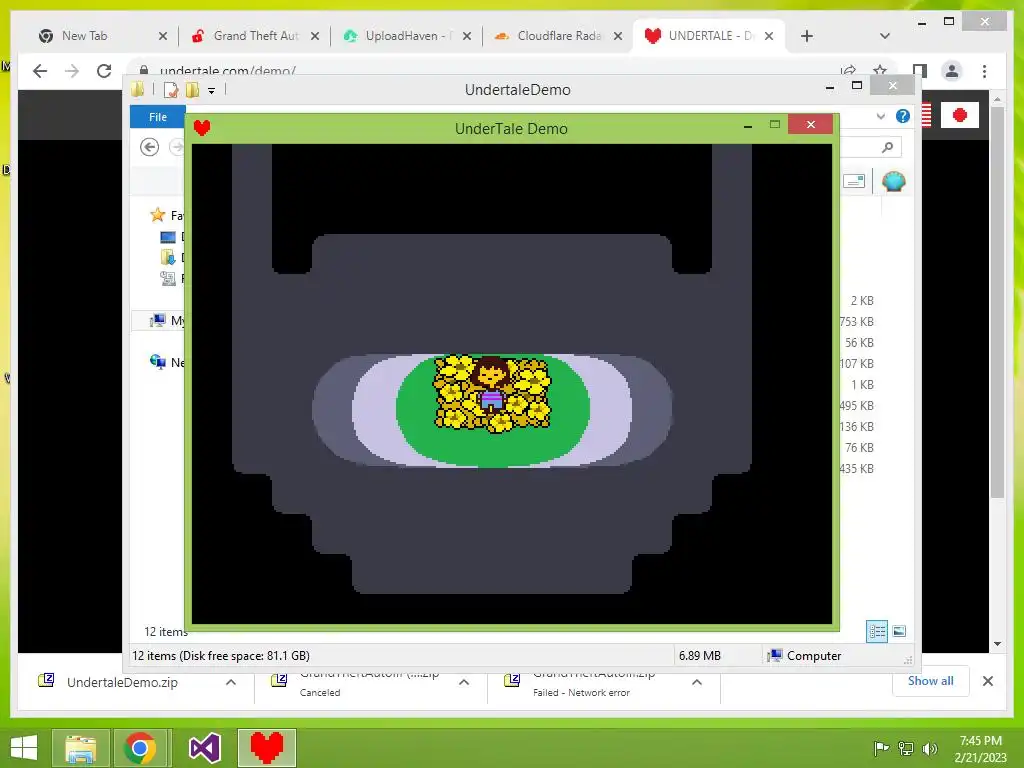Screen dimensions: 1024x768
Task: Open the File menu in UndertaleDemo explorer
Action: click(158, 117)
